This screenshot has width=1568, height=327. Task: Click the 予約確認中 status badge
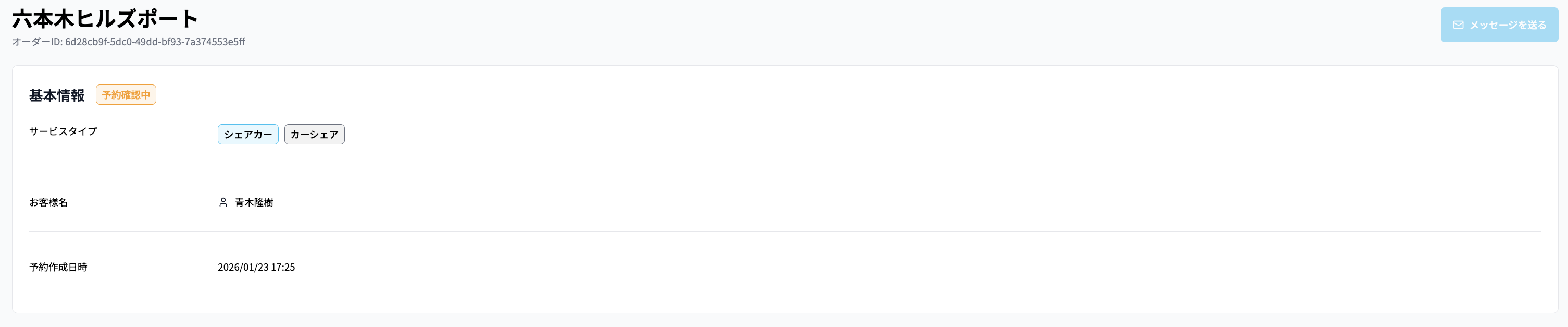126,95
